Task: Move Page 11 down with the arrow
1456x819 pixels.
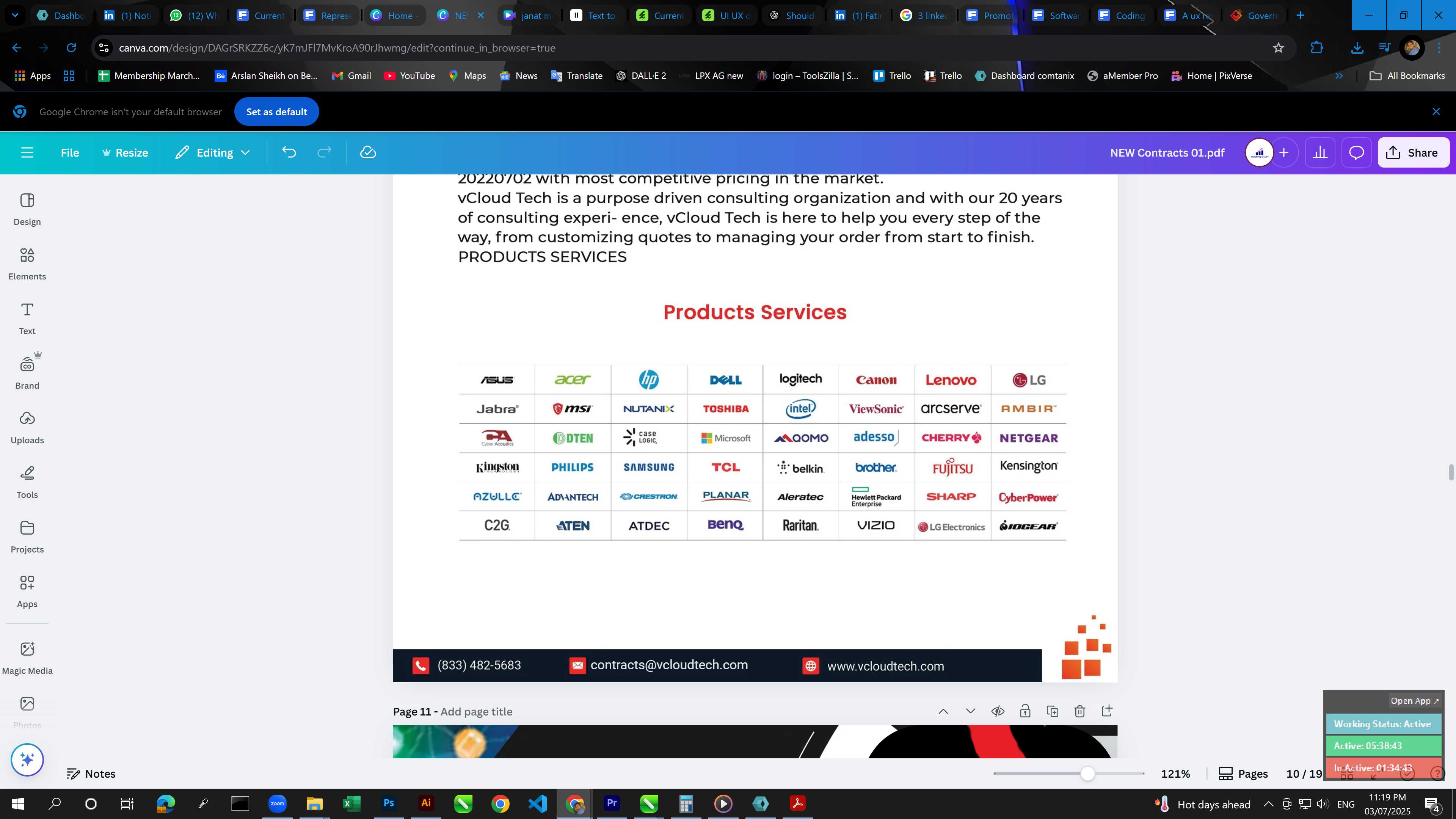Action: [971, 711]
